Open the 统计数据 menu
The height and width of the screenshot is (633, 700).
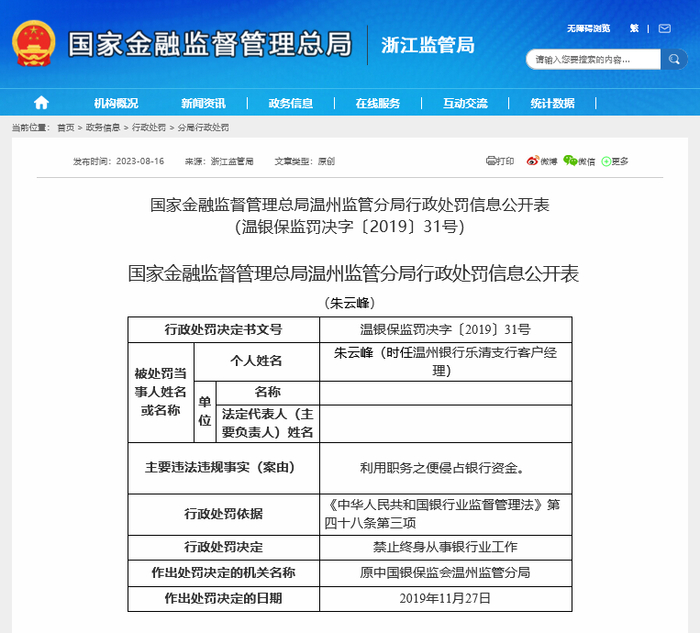point(552,103)
